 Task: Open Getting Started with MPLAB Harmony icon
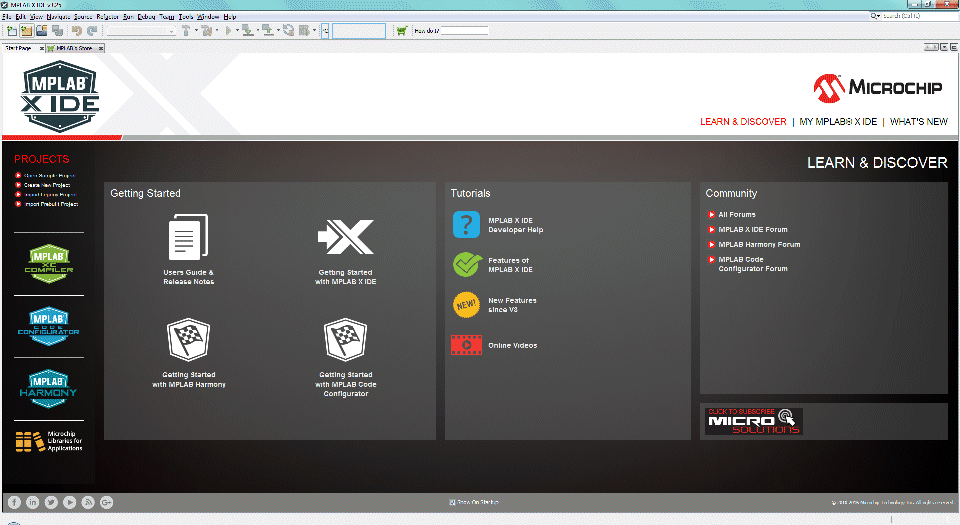pyautogui.click(x=188, y=341)
